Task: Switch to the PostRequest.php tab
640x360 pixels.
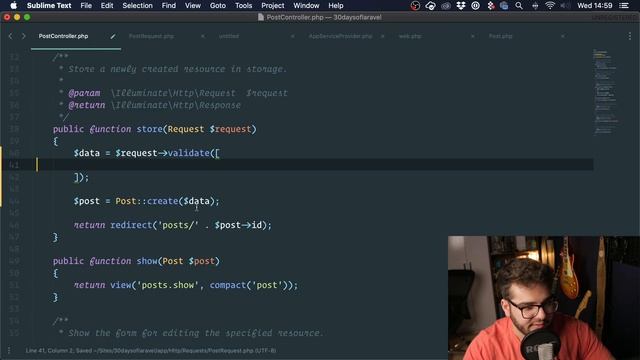Action: coord(151,36)
